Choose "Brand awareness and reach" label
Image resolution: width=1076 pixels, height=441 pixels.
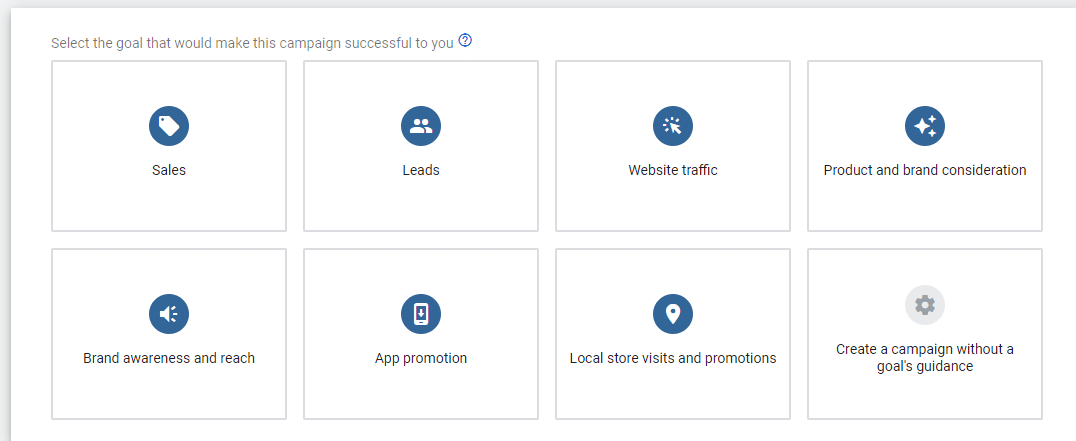click(169, 358)
